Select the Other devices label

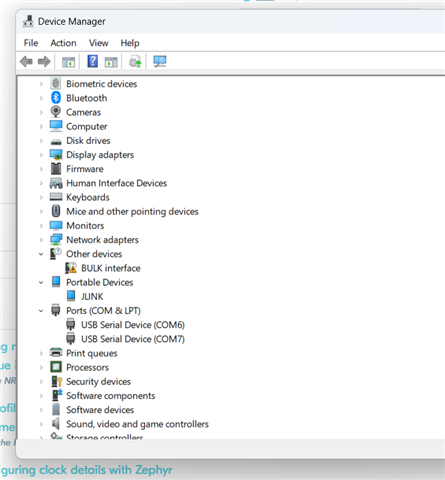point(94,254)
